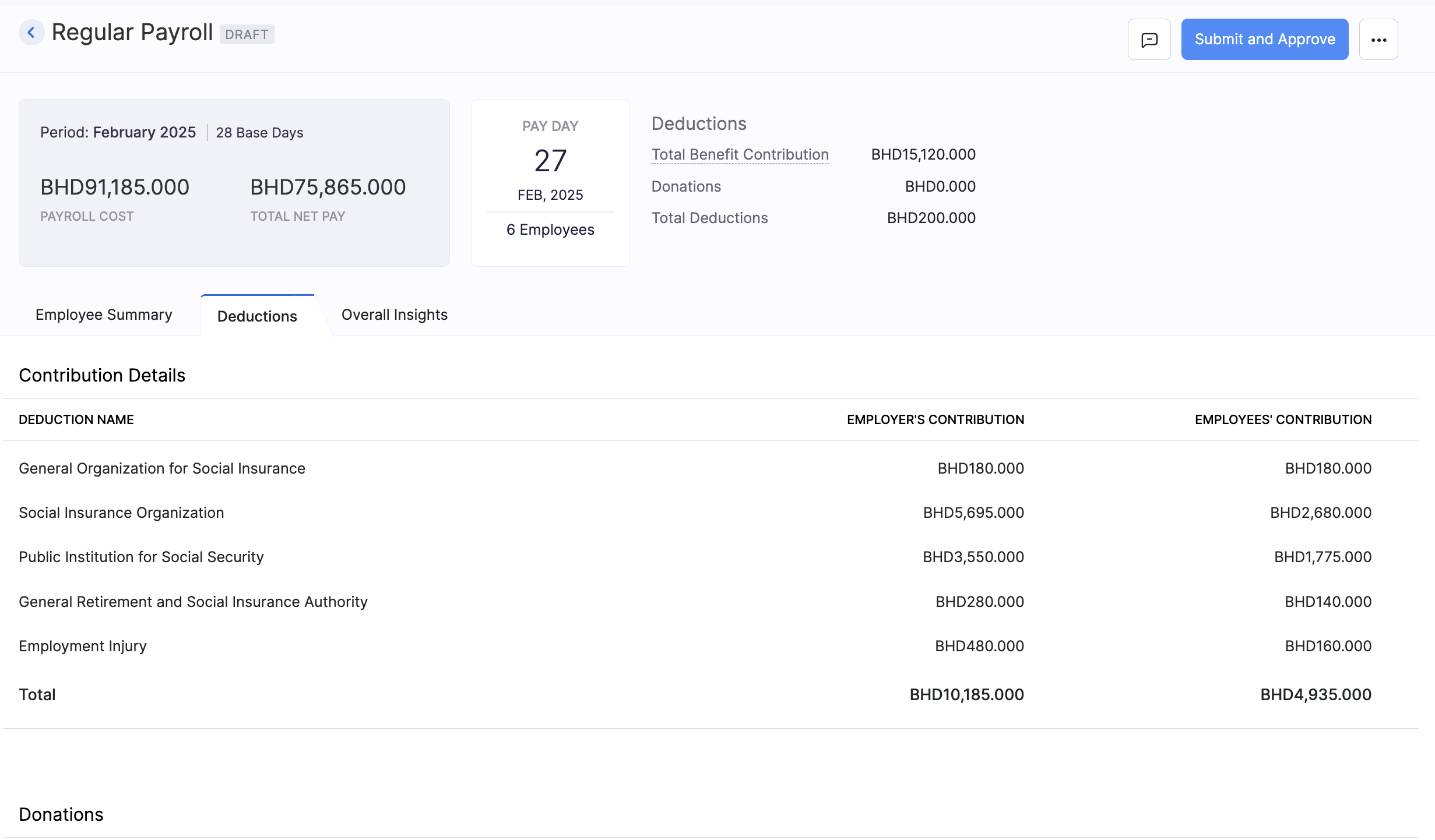Select the Social Insurance Organization deduction row

pyautogui.click(x=121, y=513)
